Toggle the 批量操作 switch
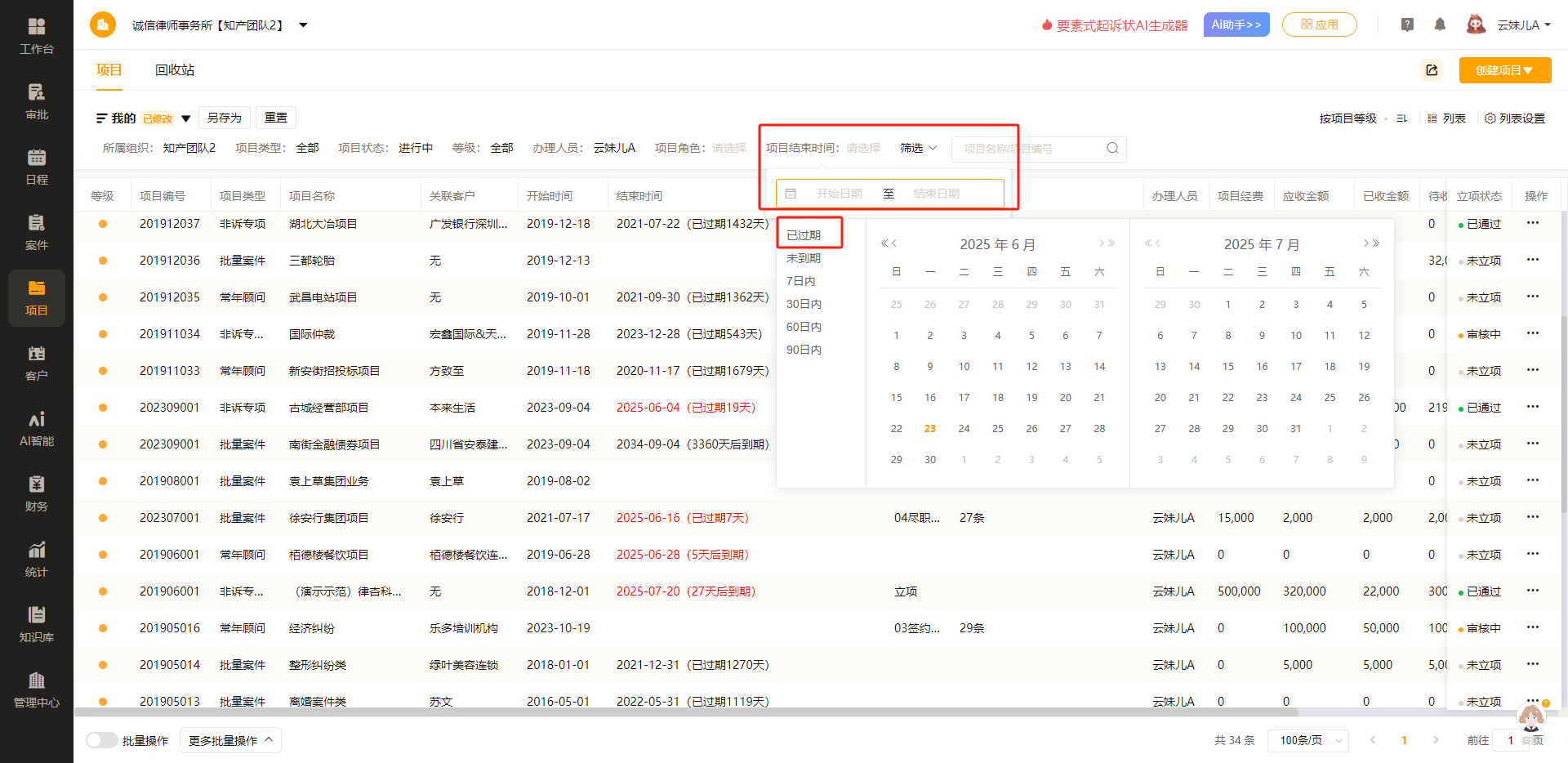Screen dimensions: 1568x763 102,740
